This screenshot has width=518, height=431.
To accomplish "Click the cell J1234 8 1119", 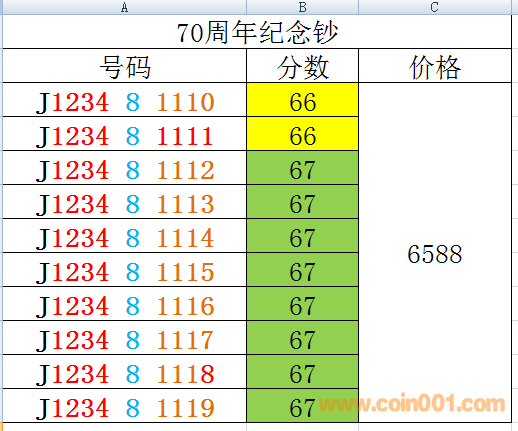I will [124, 406].
